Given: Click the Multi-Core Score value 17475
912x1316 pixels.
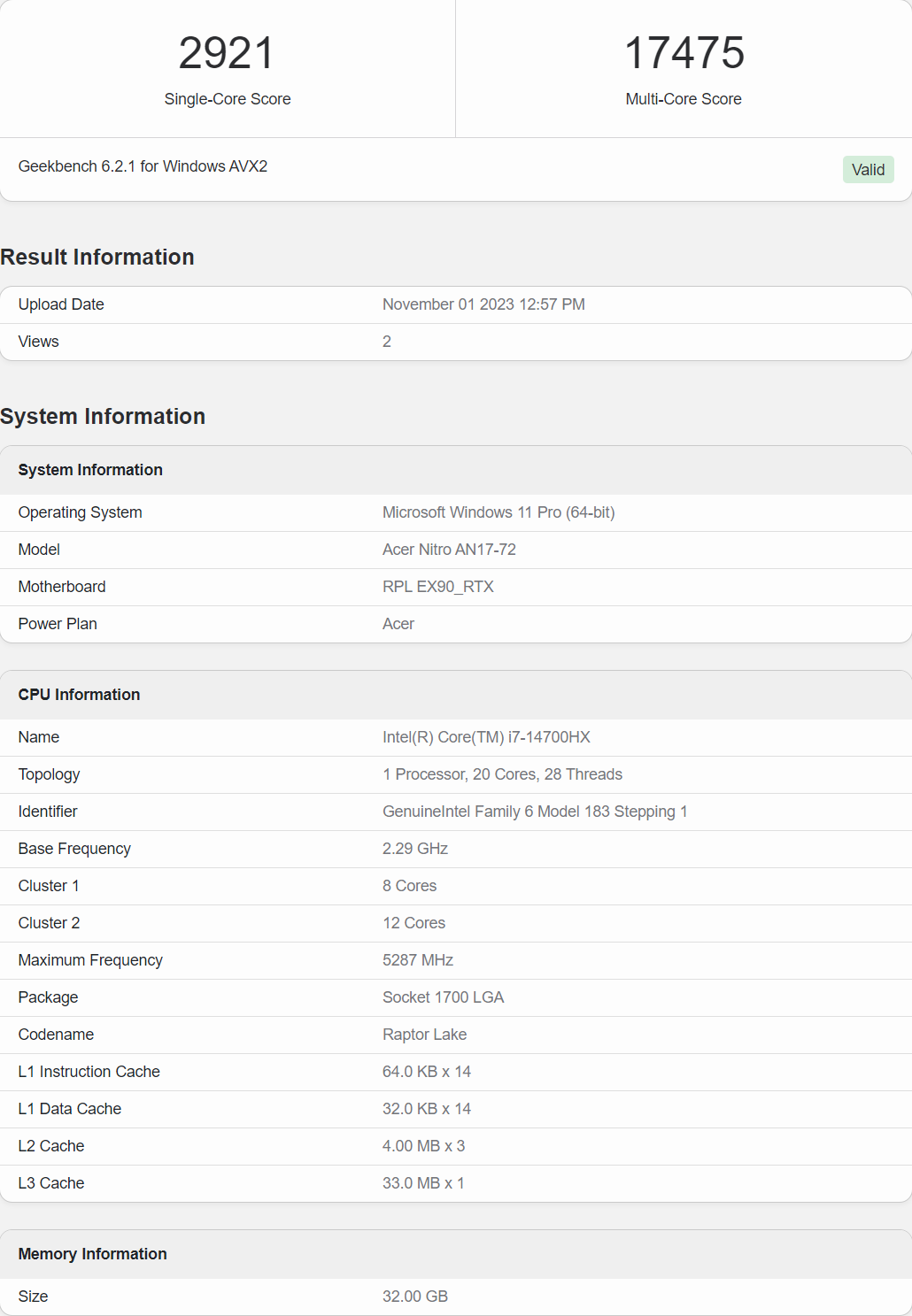Looking at the screenshot, I should [684, 53].
